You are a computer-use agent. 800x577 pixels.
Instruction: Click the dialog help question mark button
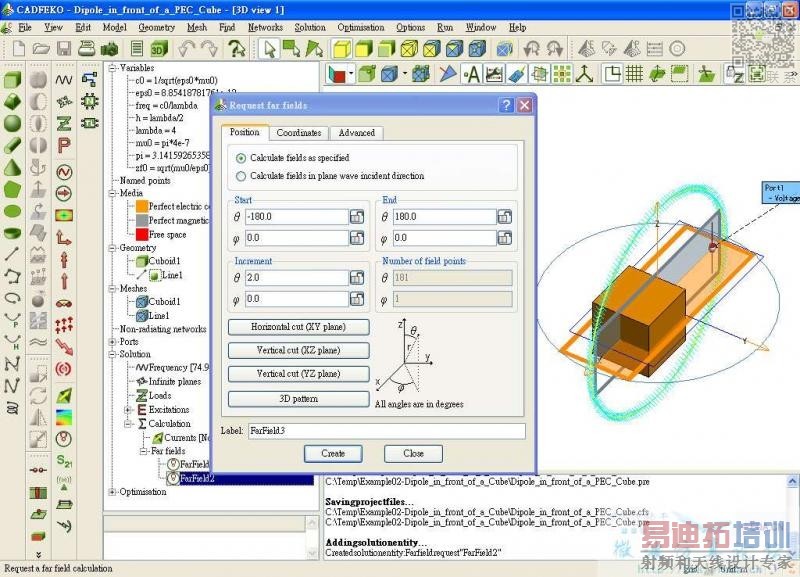click(506, 106)
